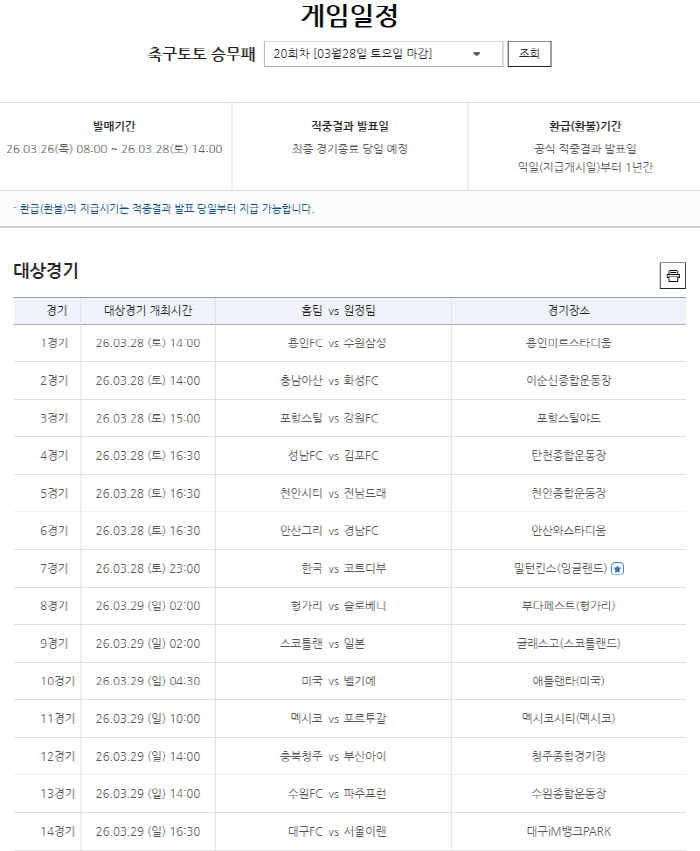
Task: Click the 26.03.29 (일) 04:30 time cell
Action: (x=148, y=681)
